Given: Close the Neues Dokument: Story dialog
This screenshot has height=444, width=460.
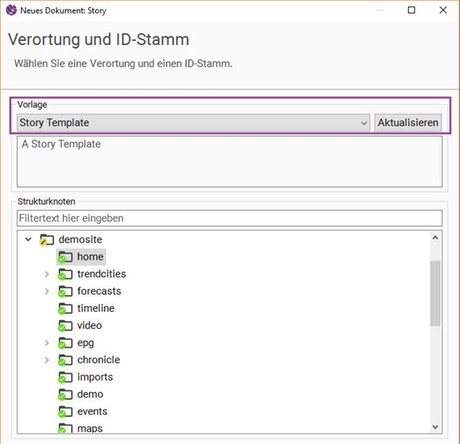Looking at the screenshot, I should [443, 10].
